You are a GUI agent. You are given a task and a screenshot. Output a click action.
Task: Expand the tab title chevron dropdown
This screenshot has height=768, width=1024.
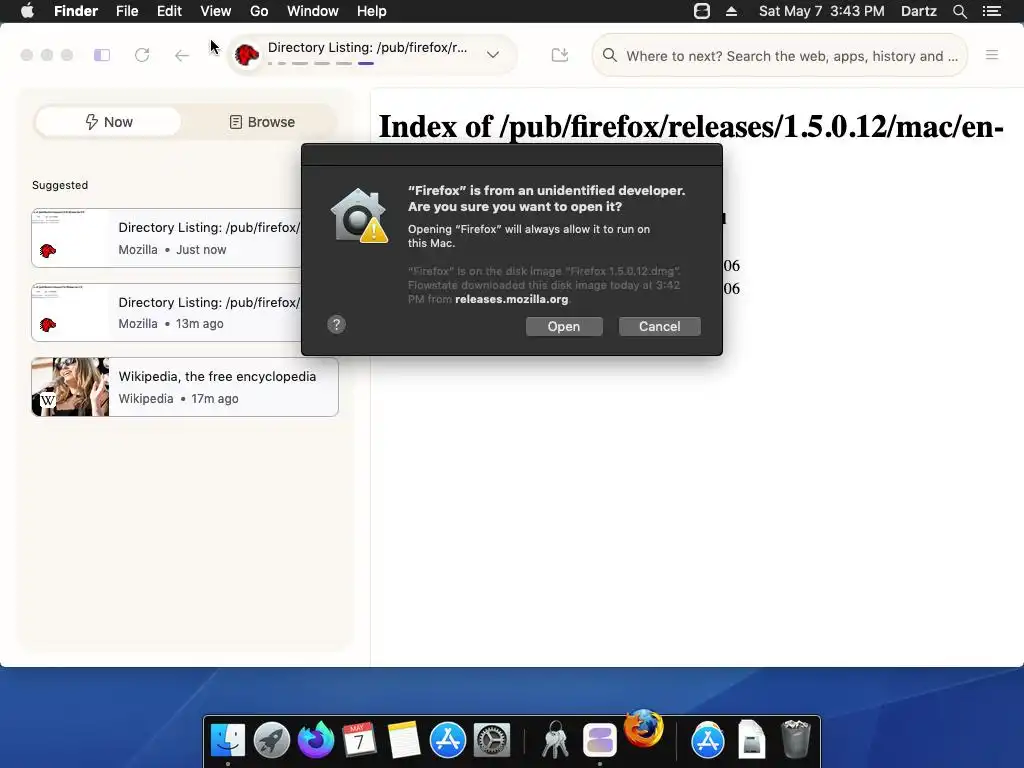point(493,55)
